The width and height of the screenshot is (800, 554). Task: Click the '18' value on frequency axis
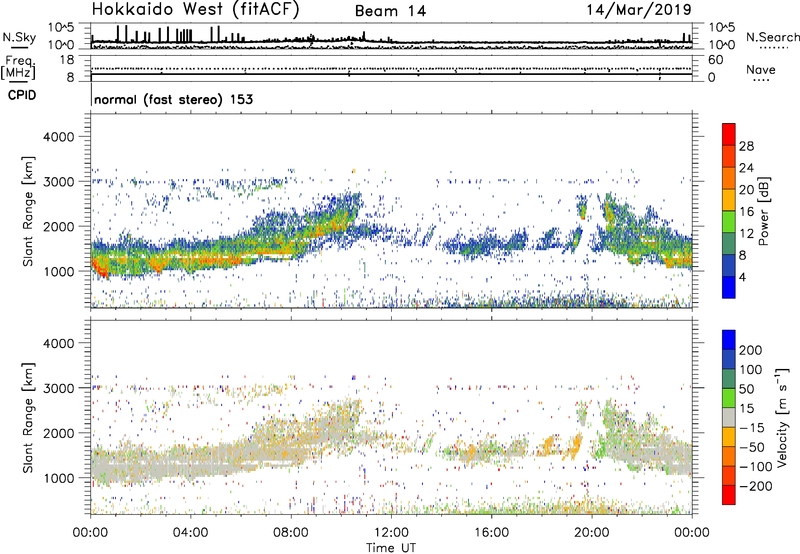click(66, 60)
